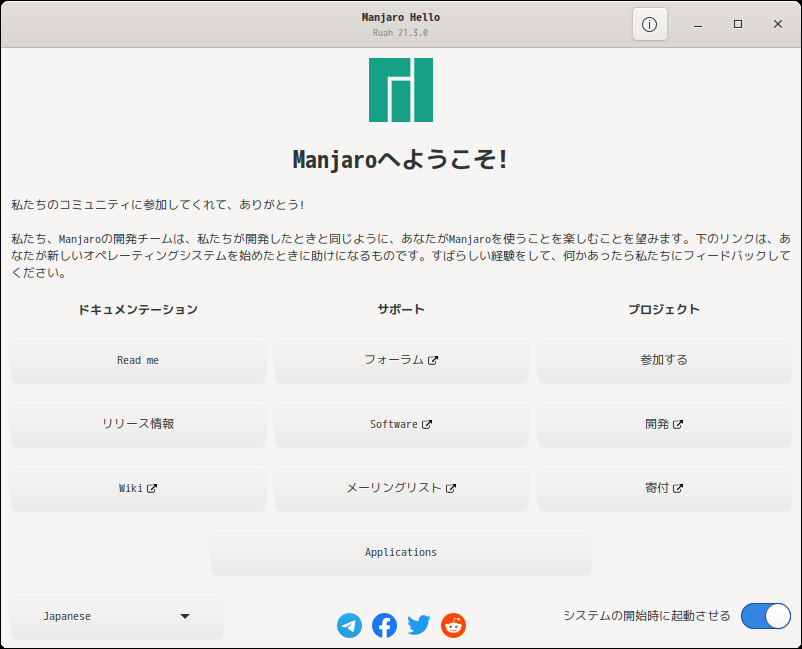Open the Telegram social link
This screenshot has height=649, width=802.
point(349,625)
